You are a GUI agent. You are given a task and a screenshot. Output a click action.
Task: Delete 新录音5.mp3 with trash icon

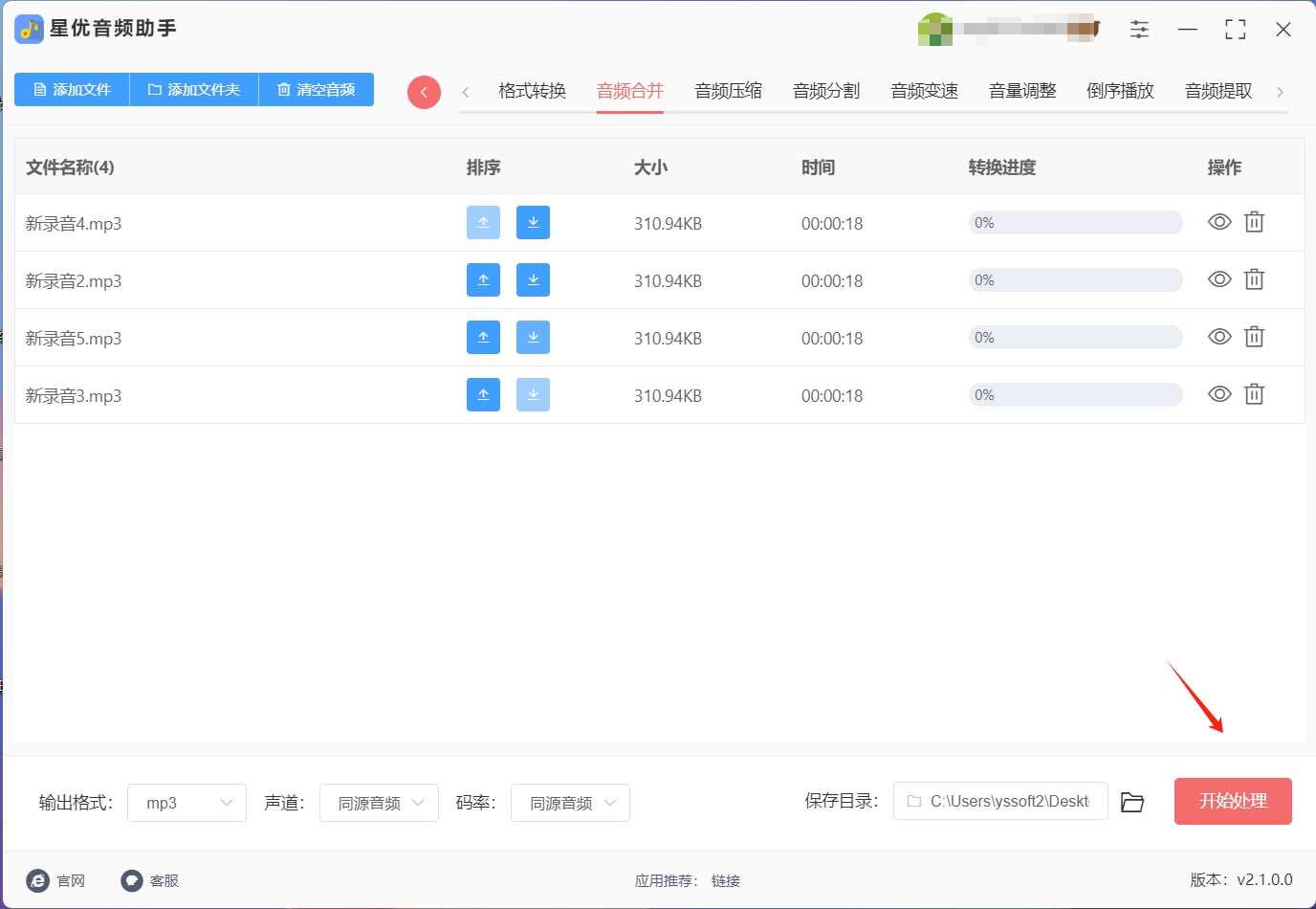pyautogui.click(x=1254, y=337)
